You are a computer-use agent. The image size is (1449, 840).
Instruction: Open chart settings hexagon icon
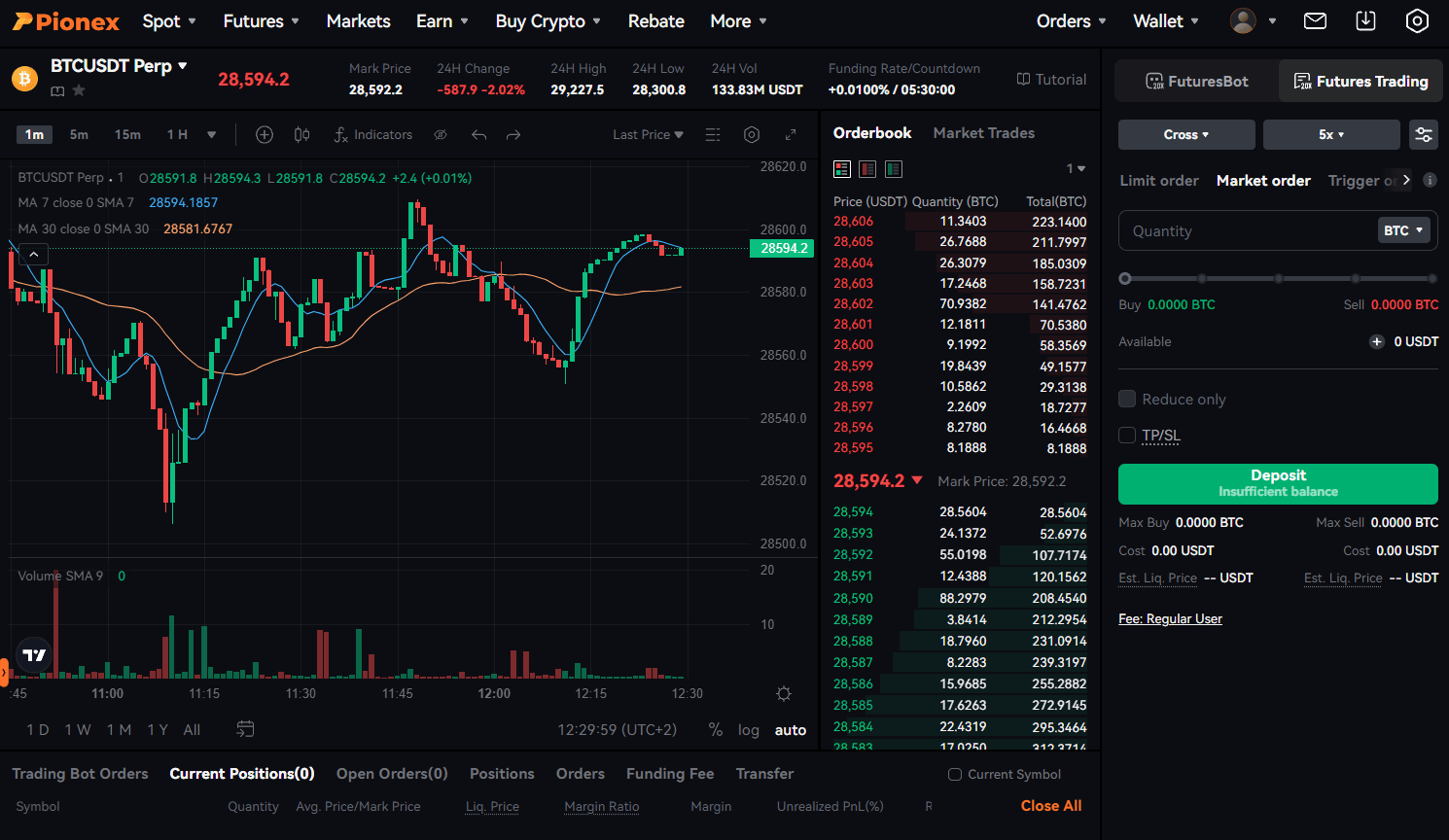coord(752,135)
